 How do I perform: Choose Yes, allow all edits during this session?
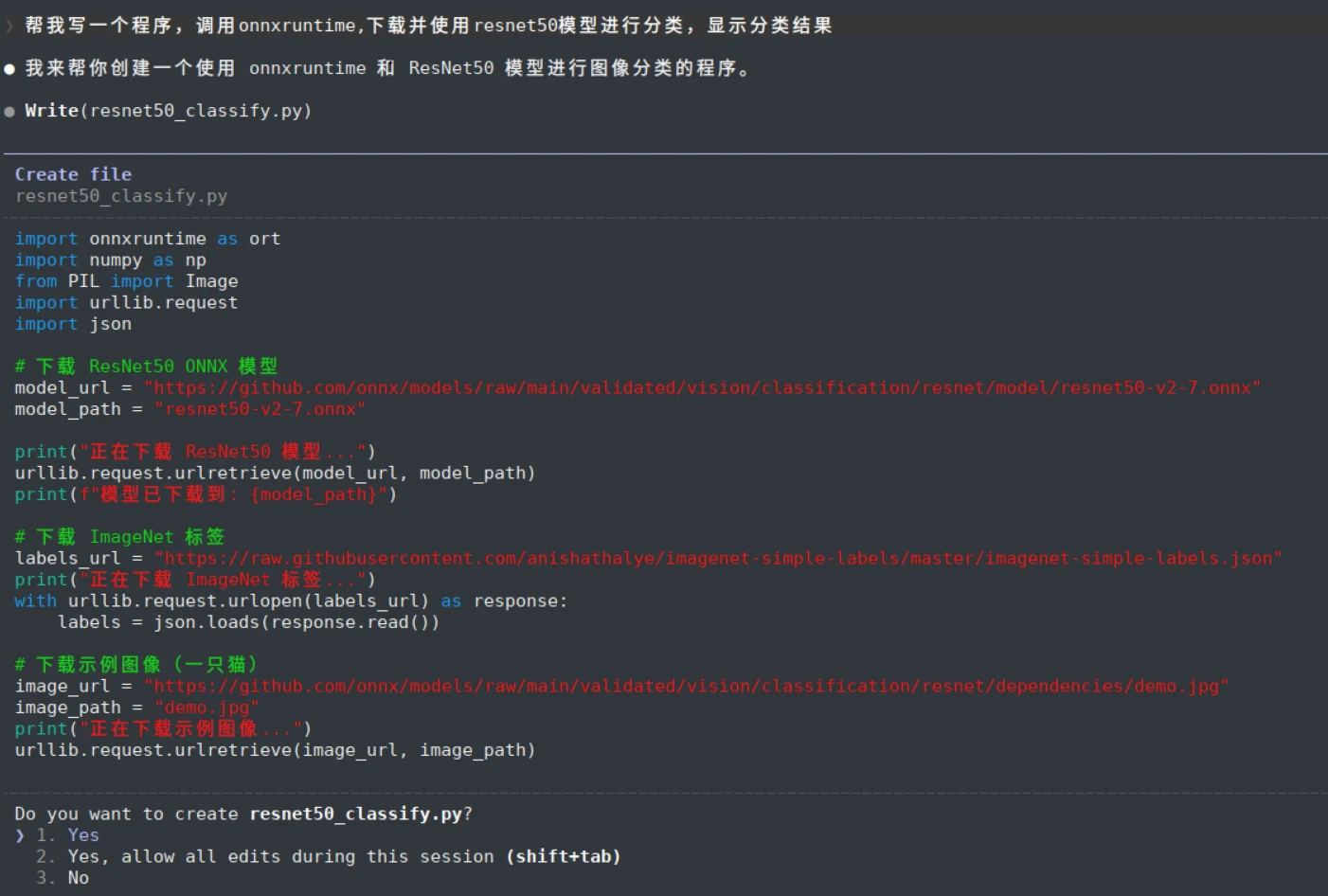(329, 856)
